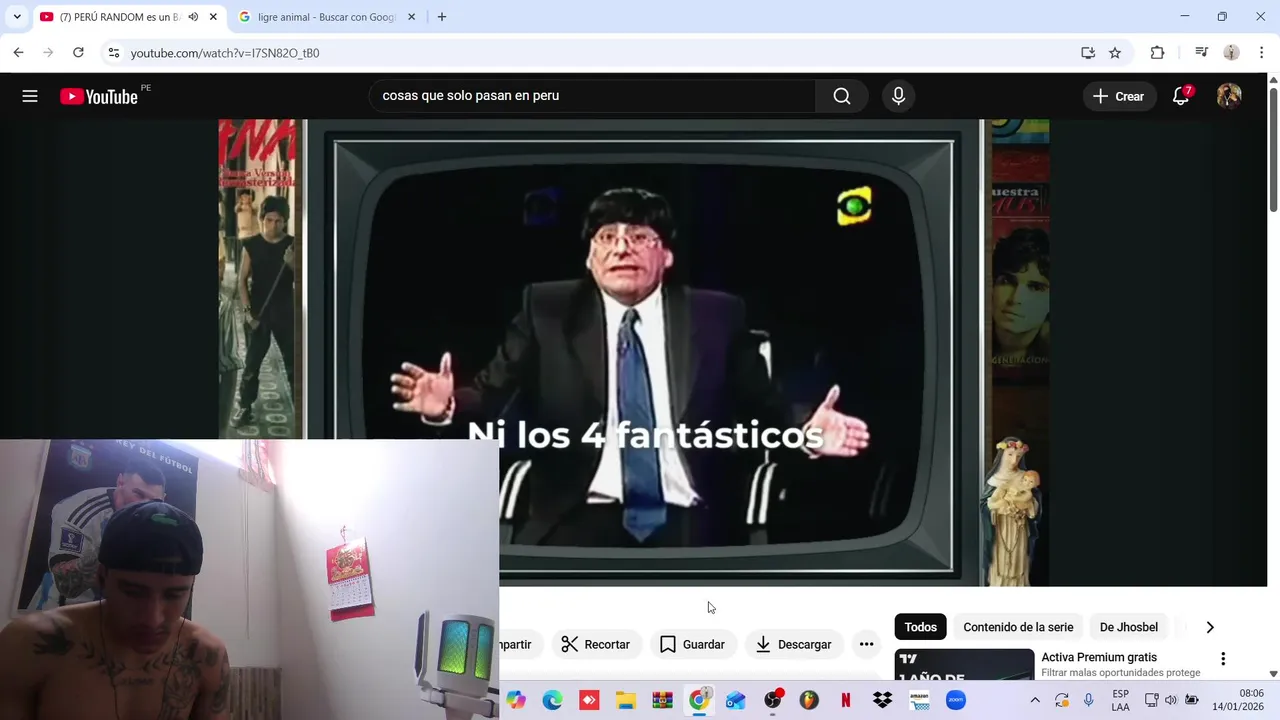
Task: Open OBS Studio from taskbar
Action: point(772,700)
